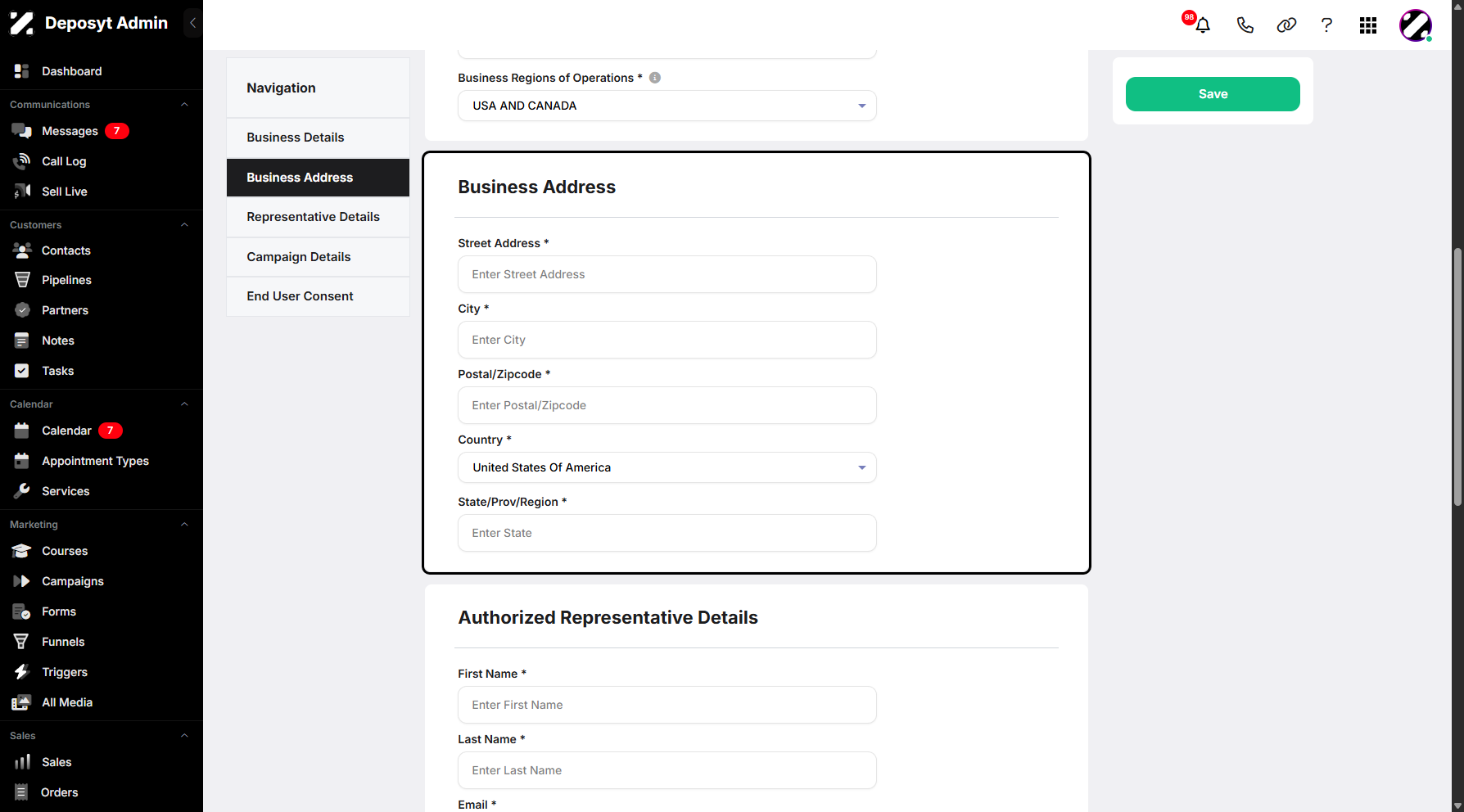Collapse the Marketing section
Screen dimensions: 1464x812
click(x=184, y=525)
